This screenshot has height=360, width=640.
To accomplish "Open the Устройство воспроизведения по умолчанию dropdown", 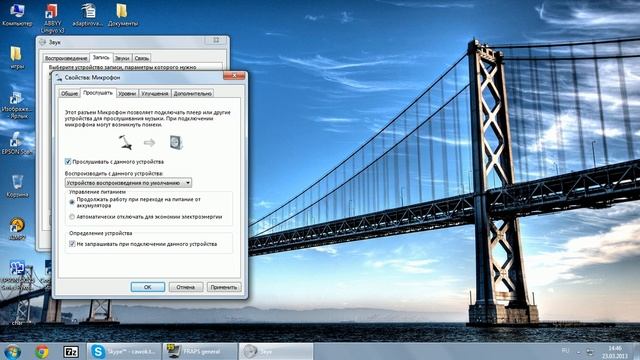I will [x=128, y=183].
